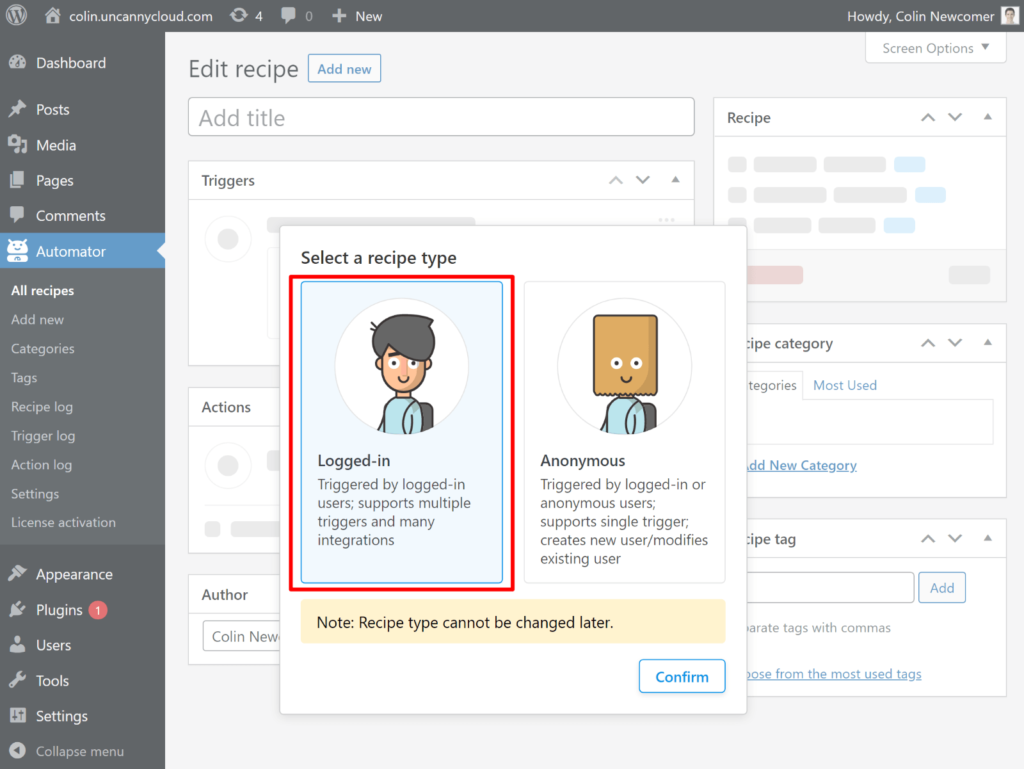Viewport: 1024px width, 769px height.
Task: Click the recipe tag text input
Action: [829, 588]
